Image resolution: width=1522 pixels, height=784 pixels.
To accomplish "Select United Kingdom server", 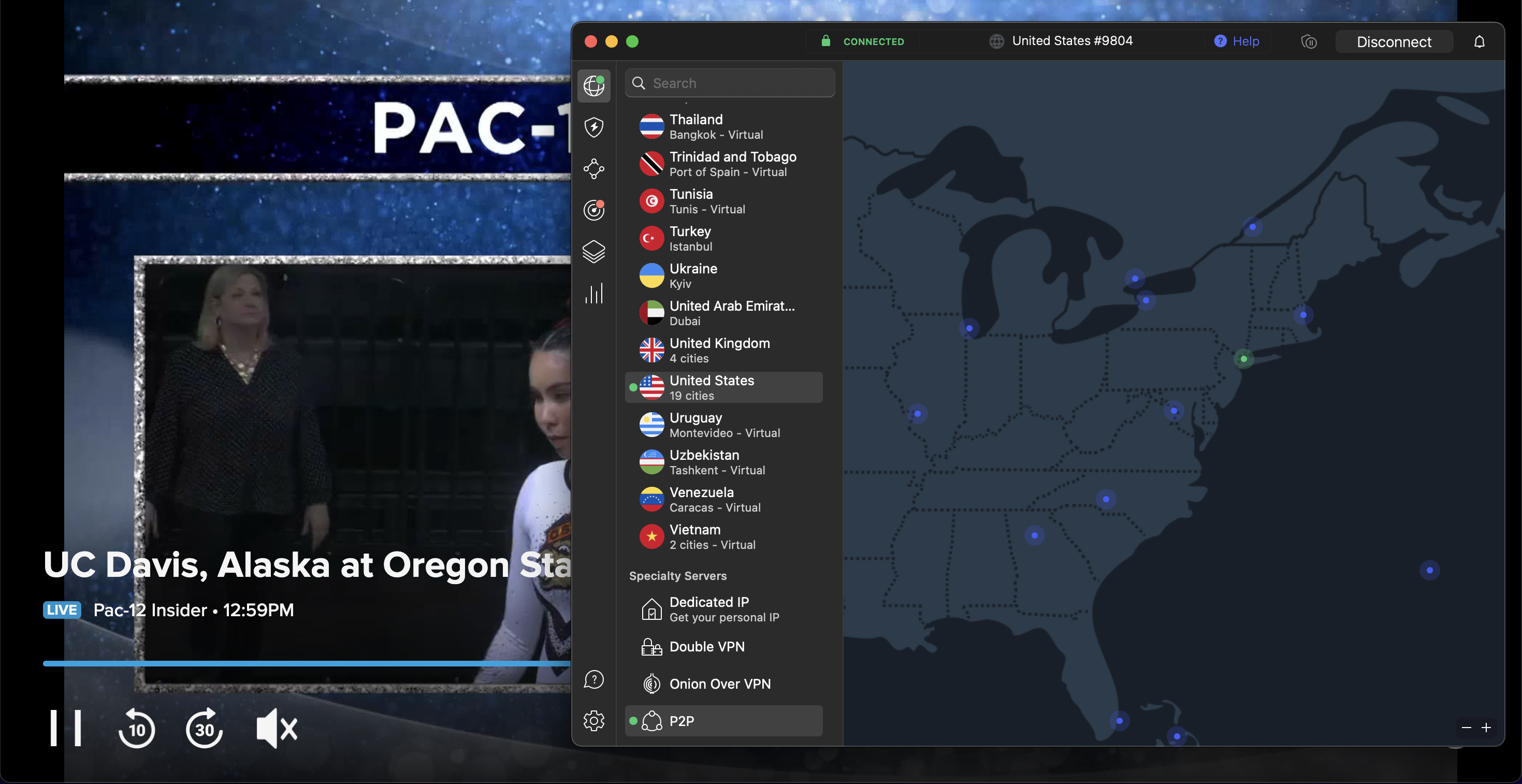I will coord(724,350).
